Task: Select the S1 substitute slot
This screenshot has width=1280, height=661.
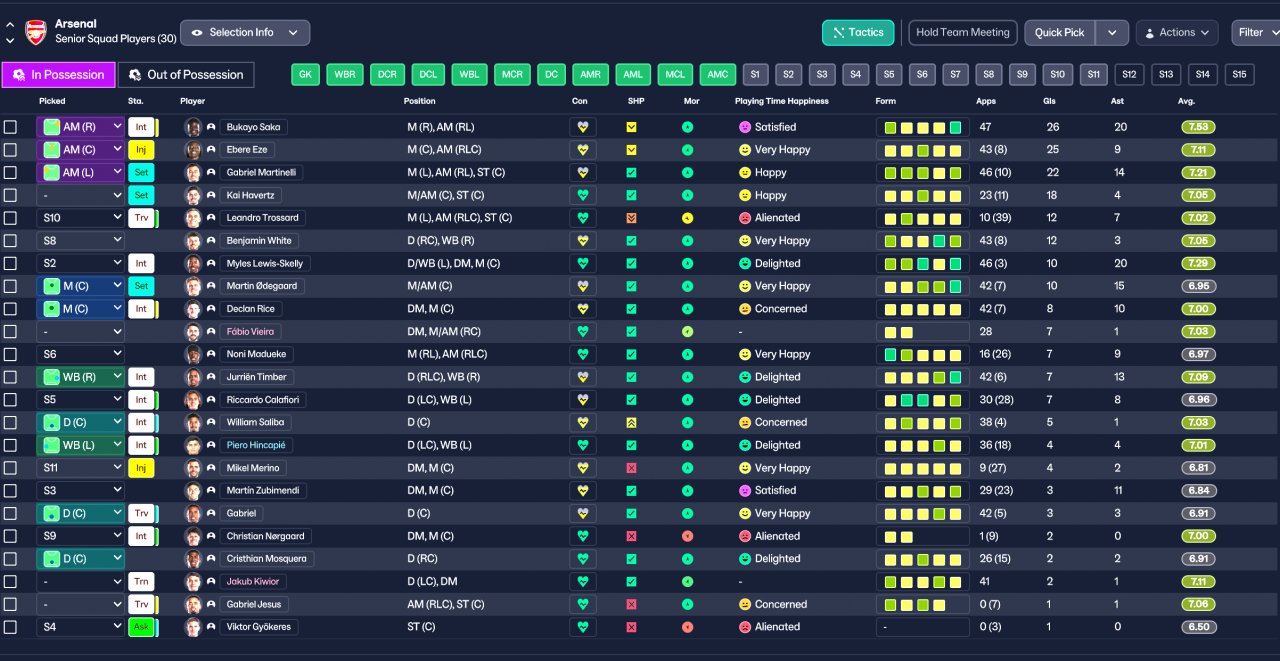Action: (755, 75)
